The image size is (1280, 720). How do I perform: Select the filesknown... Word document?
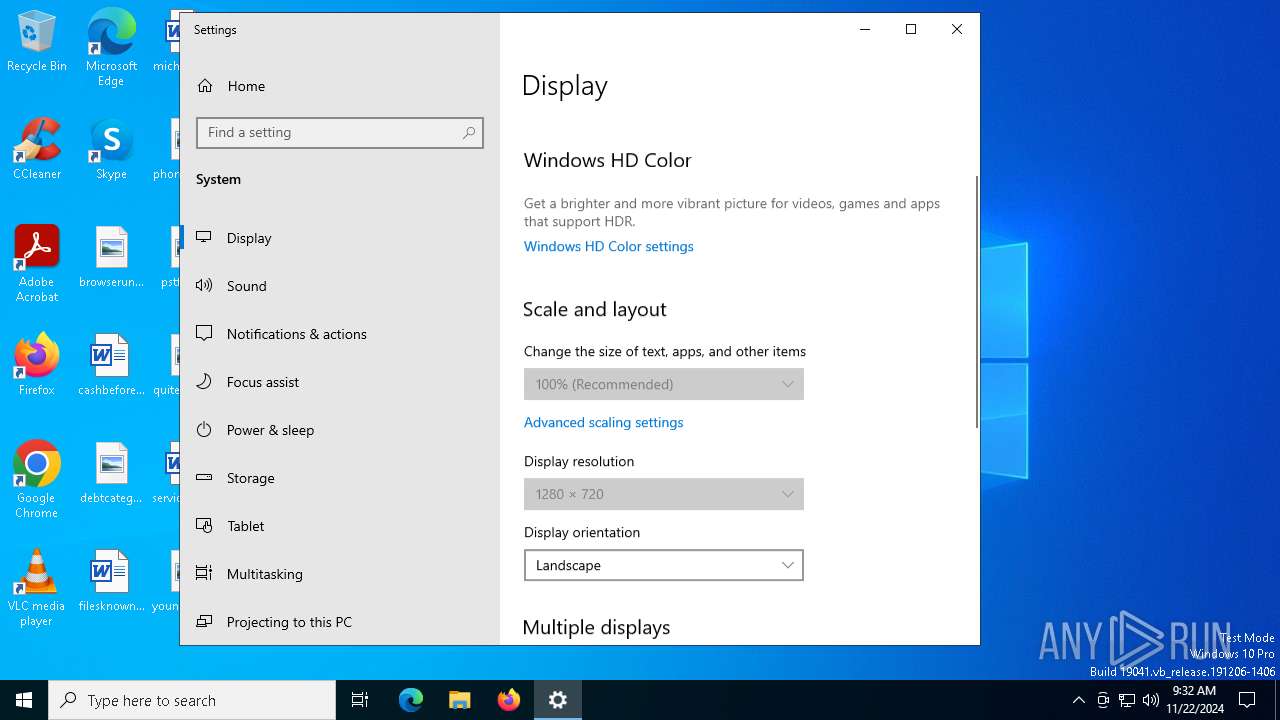tap(111, 581)
